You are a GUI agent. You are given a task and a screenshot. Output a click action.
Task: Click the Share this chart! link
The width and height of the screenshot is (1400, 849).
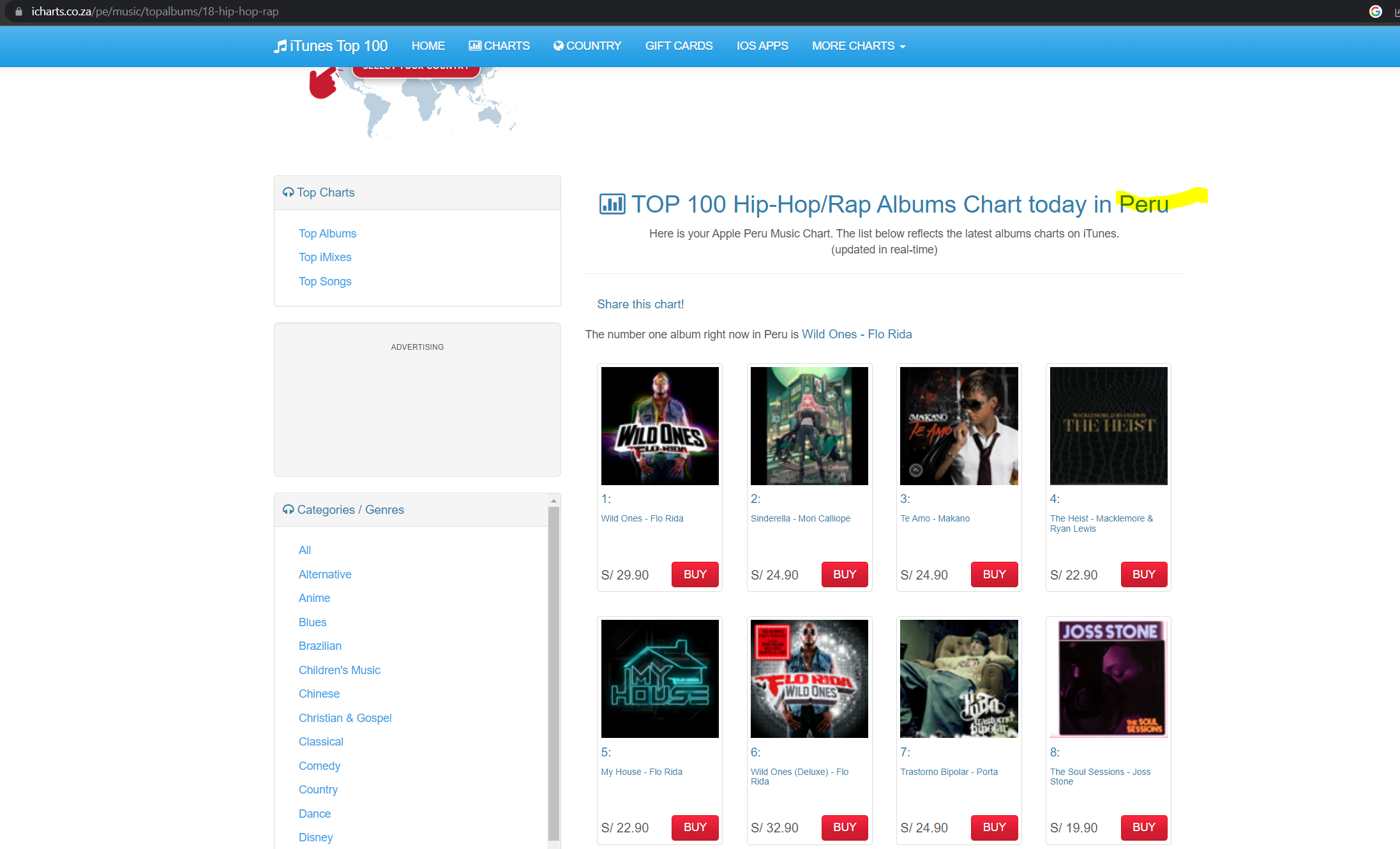click(x=640, y=304)
